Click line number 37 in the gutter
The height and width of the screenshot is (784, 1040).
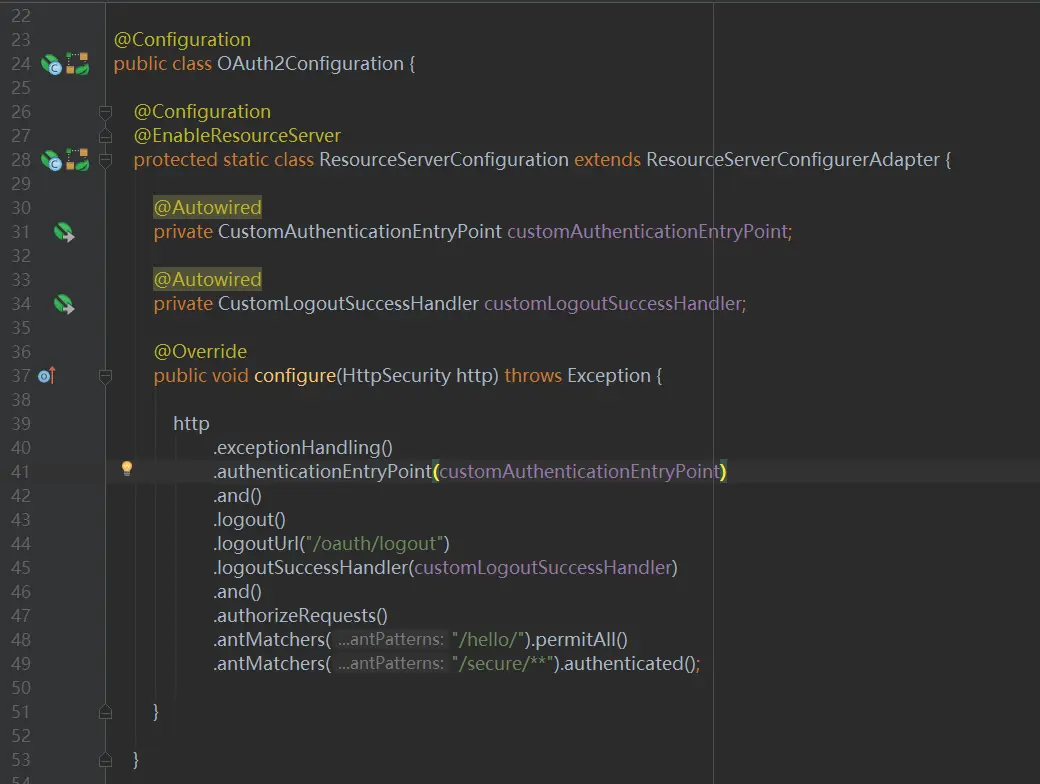(21, 376)
